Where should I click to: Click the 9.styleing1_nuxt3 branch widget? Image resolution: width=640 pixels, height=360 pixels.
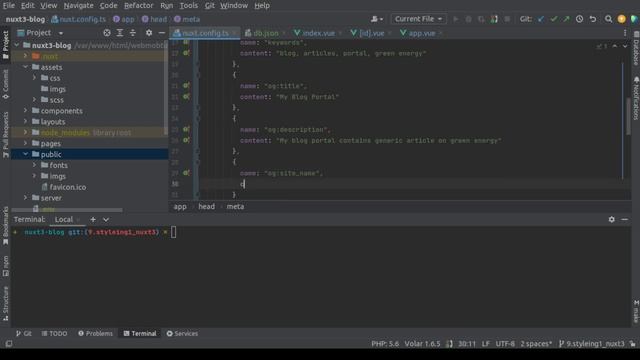591,344
